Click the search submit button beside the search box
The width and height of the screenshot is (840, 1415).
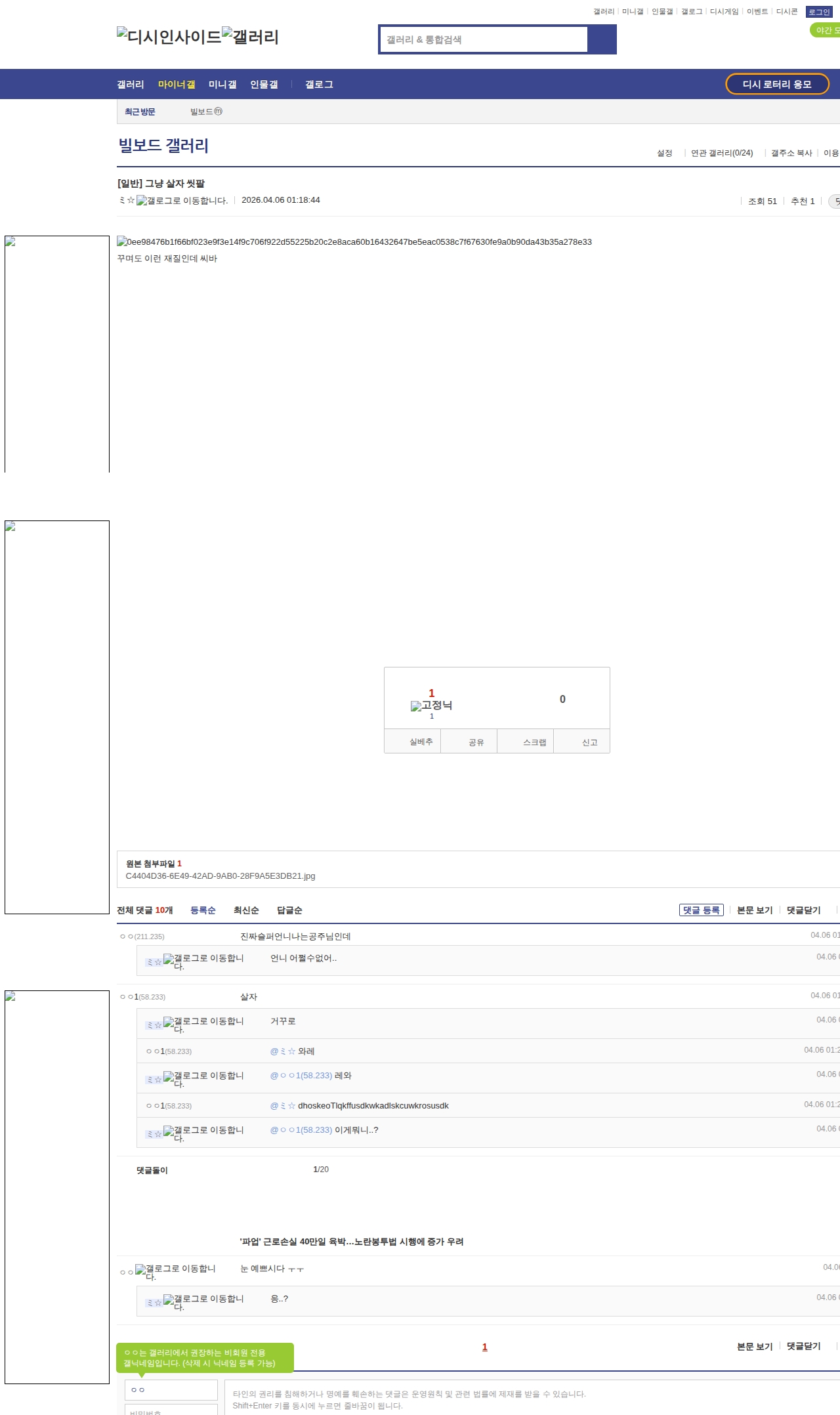coord(602,39)
